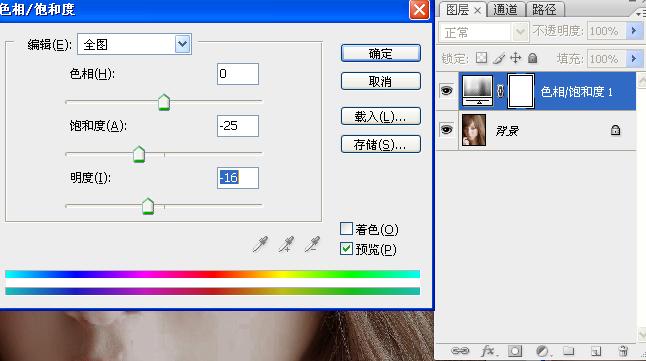Screen dimensions: 646x361
Task: Click the 存储(S)... button
Action: tap(381, 144)
